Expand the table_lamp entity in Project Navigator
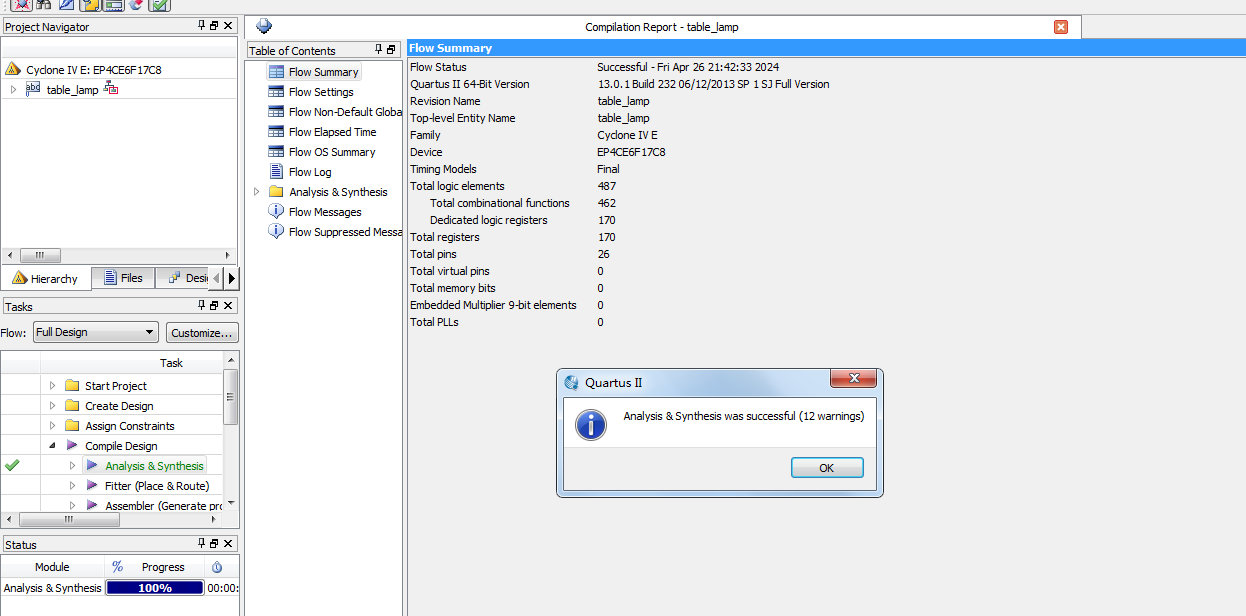Screen dimensions: 1246x616 pos(13,90)
